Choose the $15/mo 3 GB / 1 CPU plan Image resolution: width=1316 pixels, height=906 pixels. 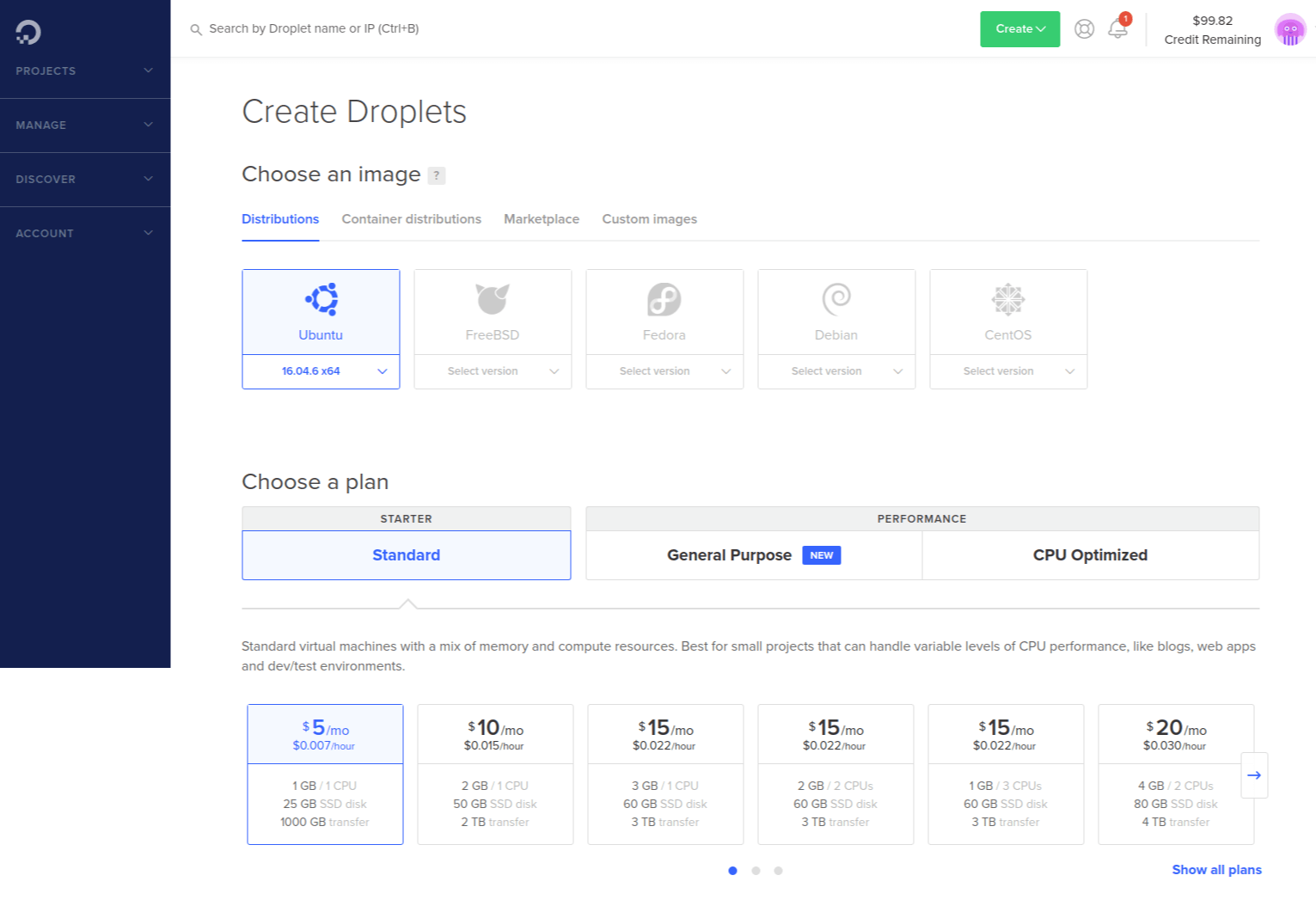coord(665,774)
